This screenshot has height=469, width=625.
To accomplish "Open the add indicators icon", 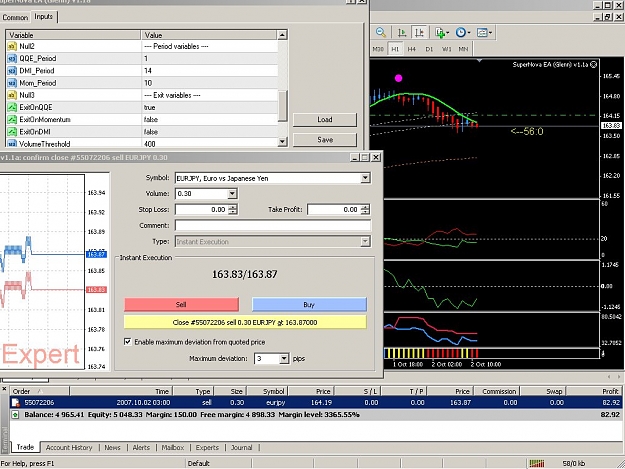I will 442,33.
